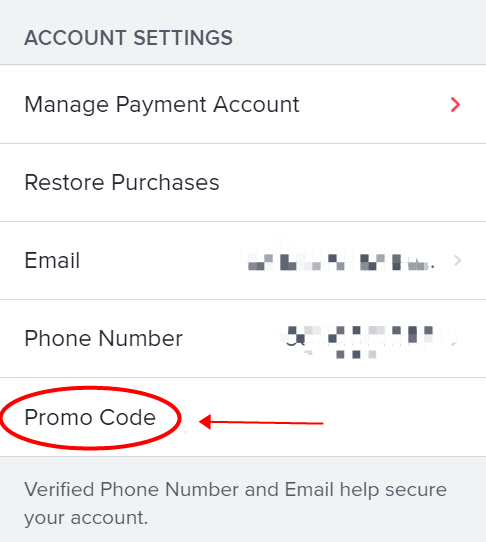
Task: Tap the red chevron beside Manage Payment Account
Action: pyautogui.click(x=456, y=104)
